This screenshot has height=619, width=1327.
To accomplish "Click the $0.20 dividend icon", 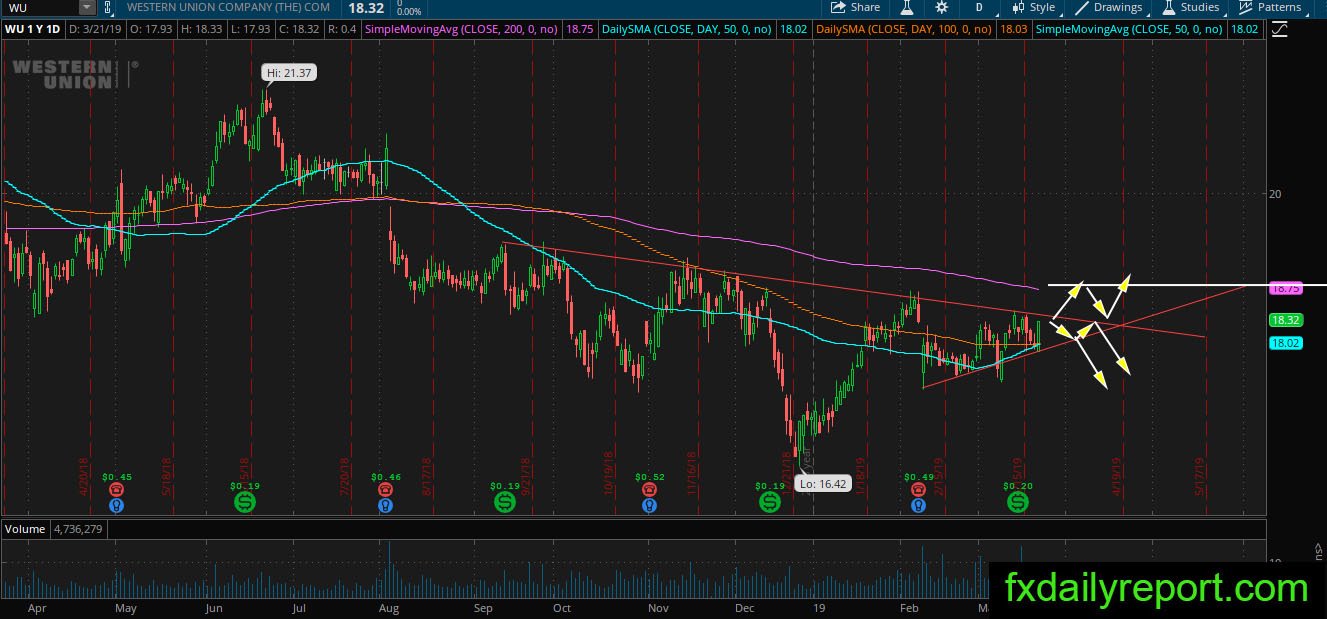I will tap(1018, 501).
